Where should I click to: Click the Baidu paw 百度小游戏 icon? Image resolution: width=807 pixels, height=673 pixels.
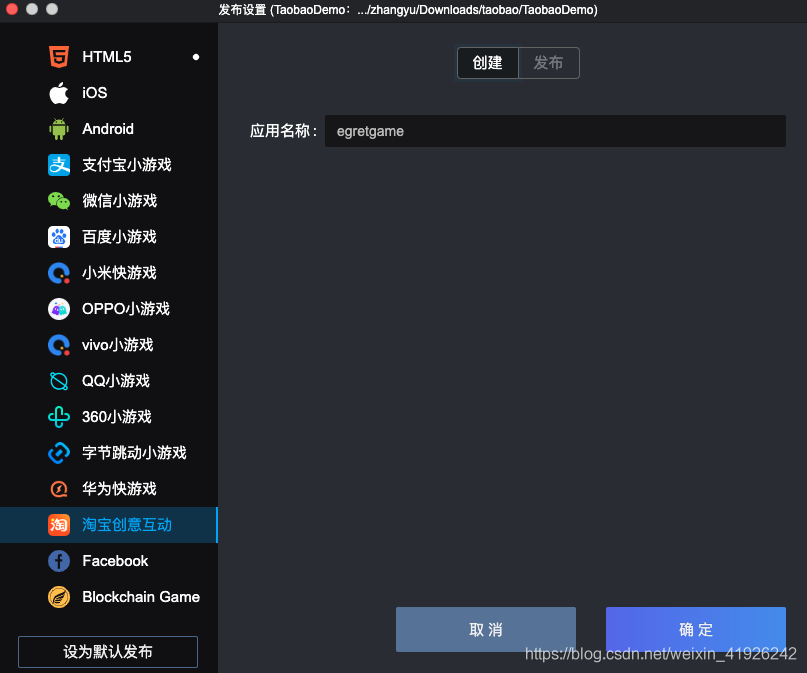(x=59, y=237)
